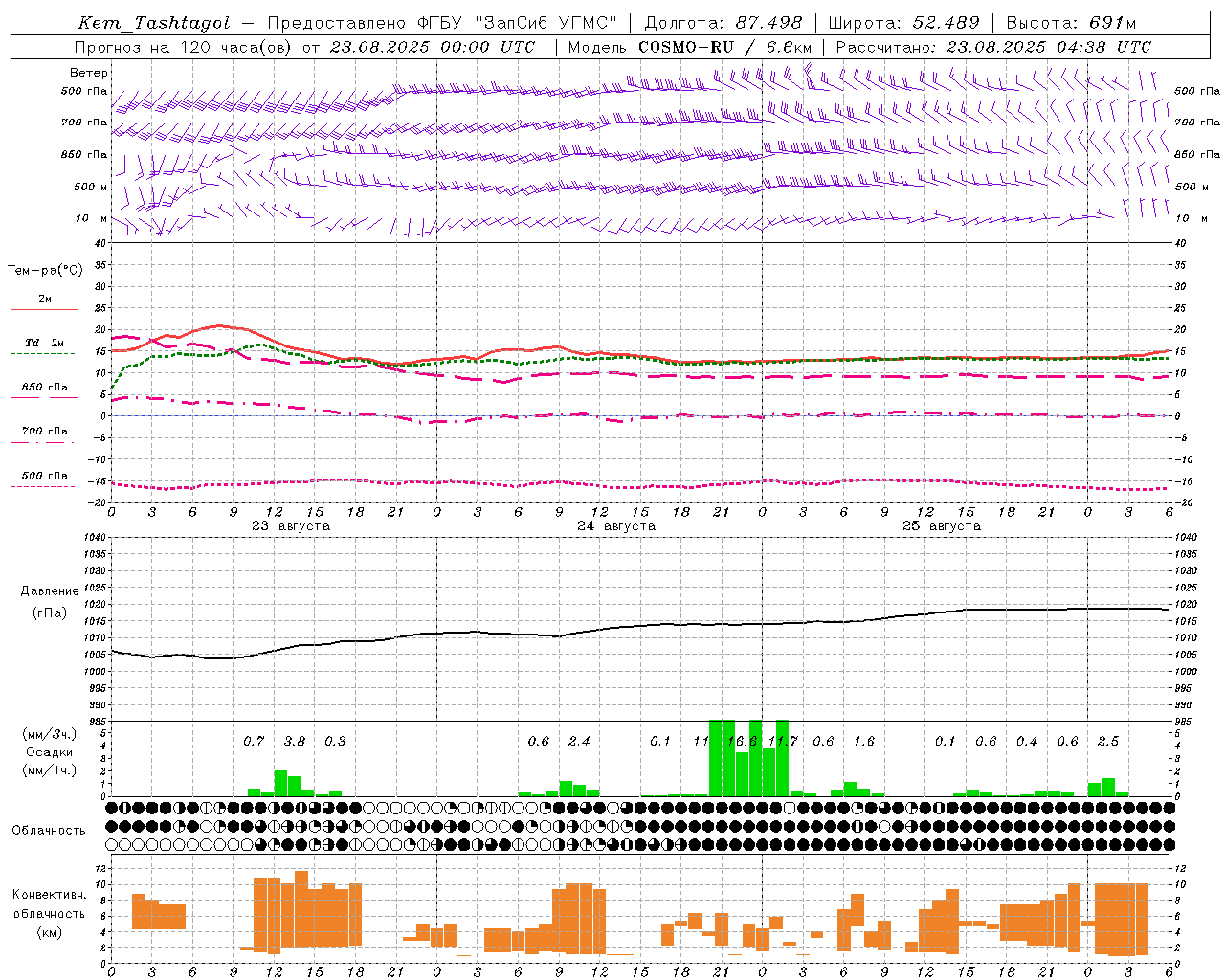
Task: Click the Td 2м legend label
Action: pos(44,343)
